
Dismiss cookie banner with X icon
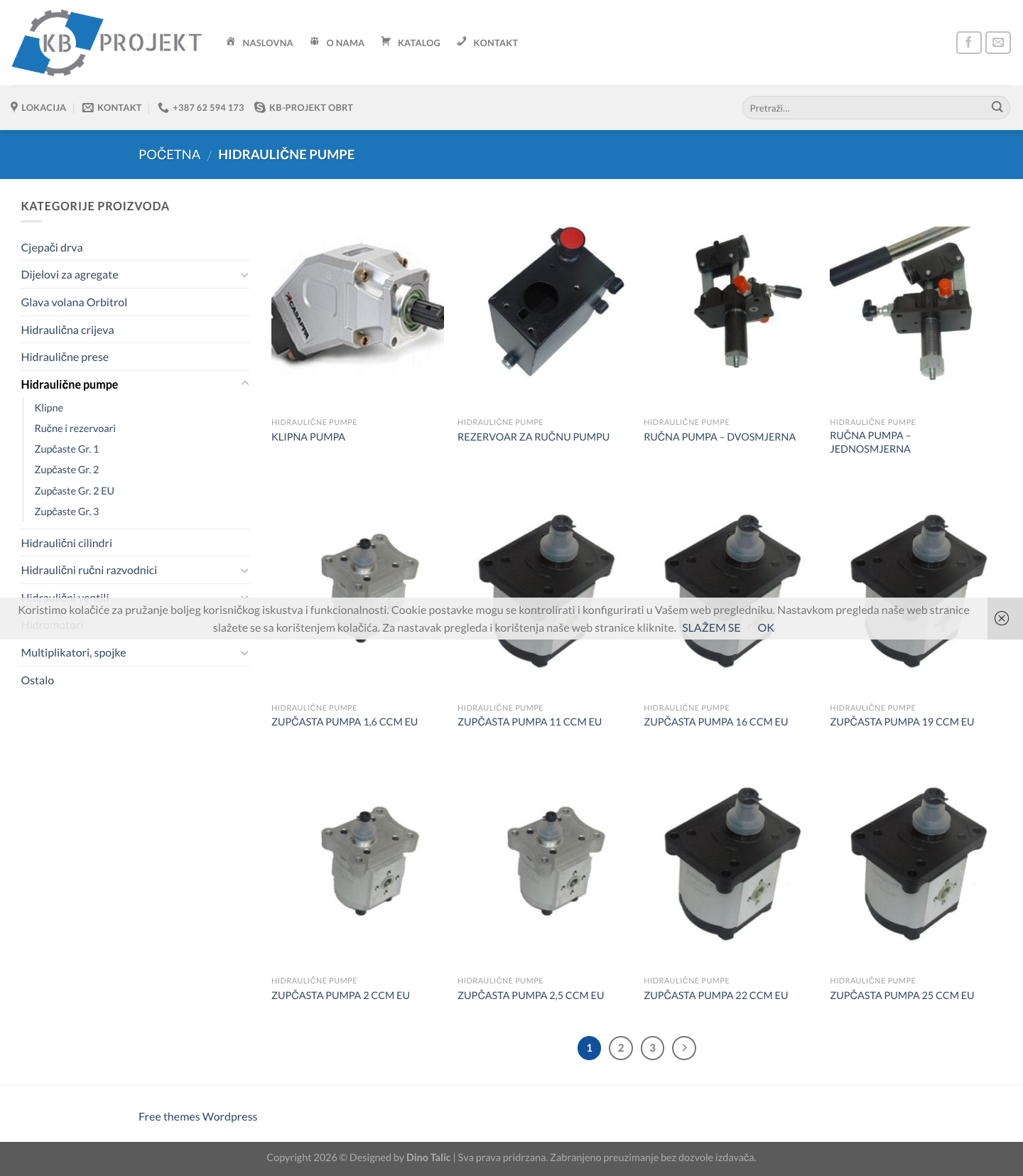[x=1002, y=618]
